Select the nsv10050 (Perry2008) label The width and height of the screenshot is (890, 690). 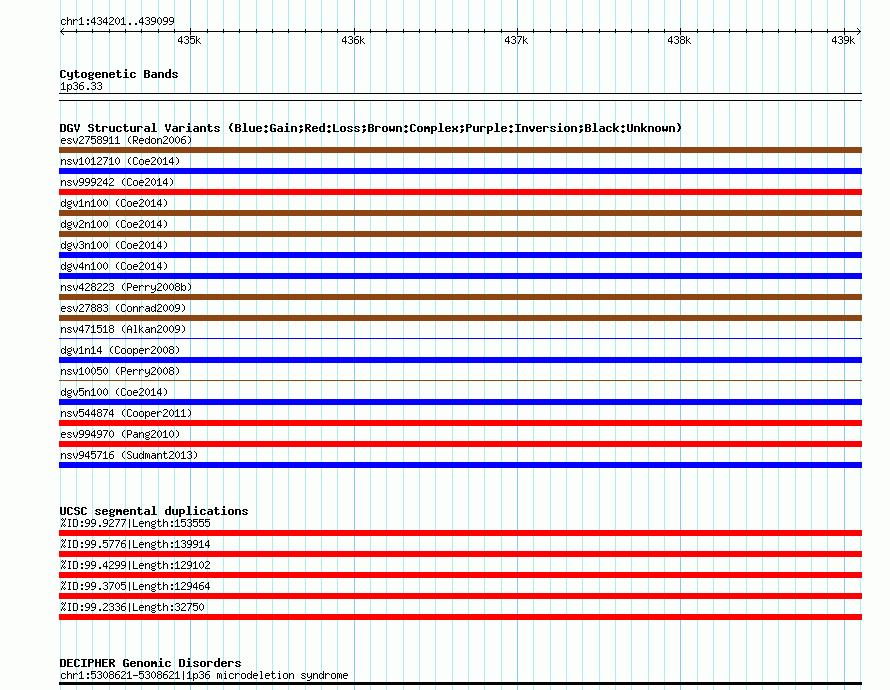point(120,371)
